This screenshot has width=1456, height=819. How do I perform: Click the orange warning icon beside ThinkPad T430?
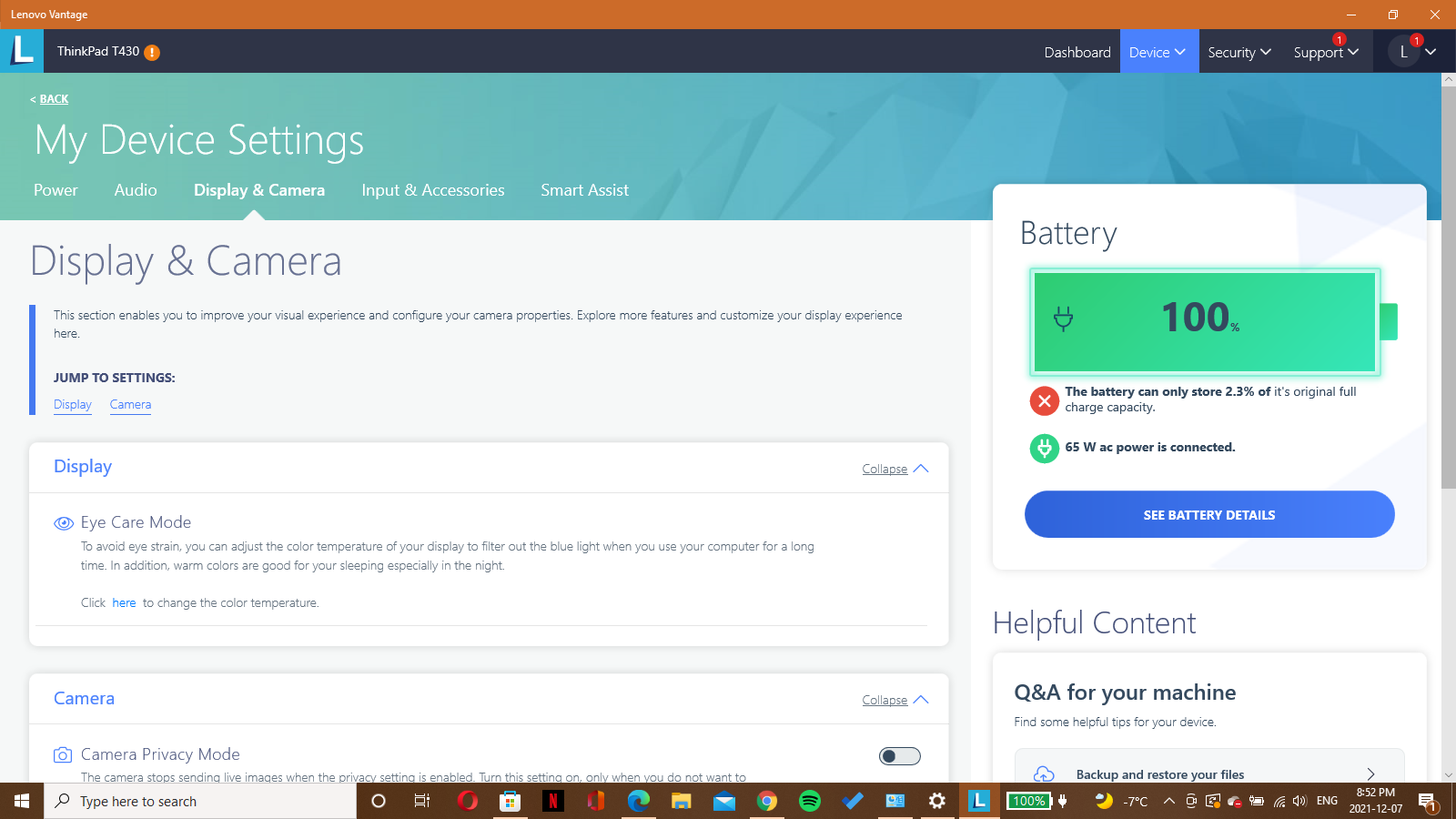[152, 53]
